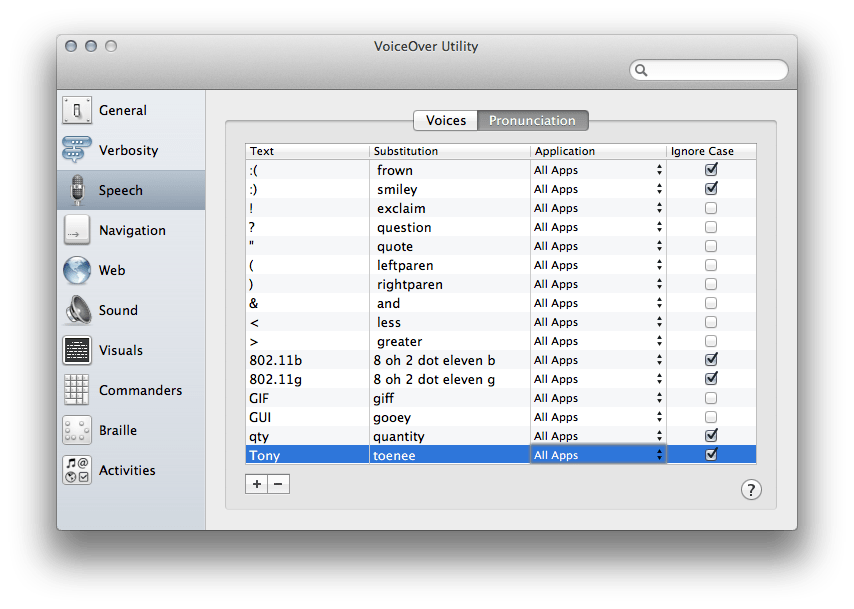Click the Application column header
The height and width of the screenshot is (609, 854).
[598, 151]
